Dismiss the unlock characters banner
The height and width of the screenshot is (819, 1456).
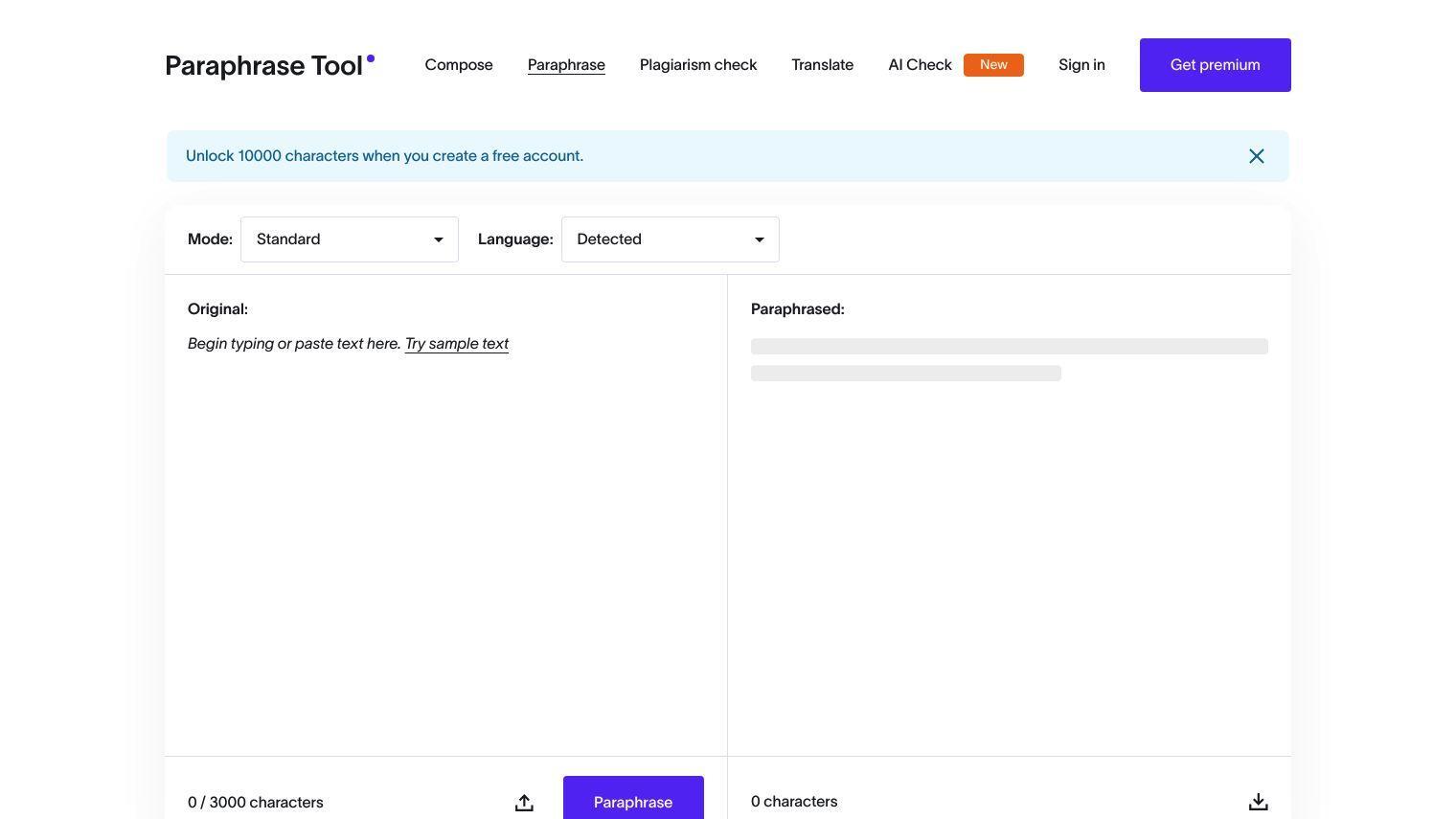tap(1257, 156)
